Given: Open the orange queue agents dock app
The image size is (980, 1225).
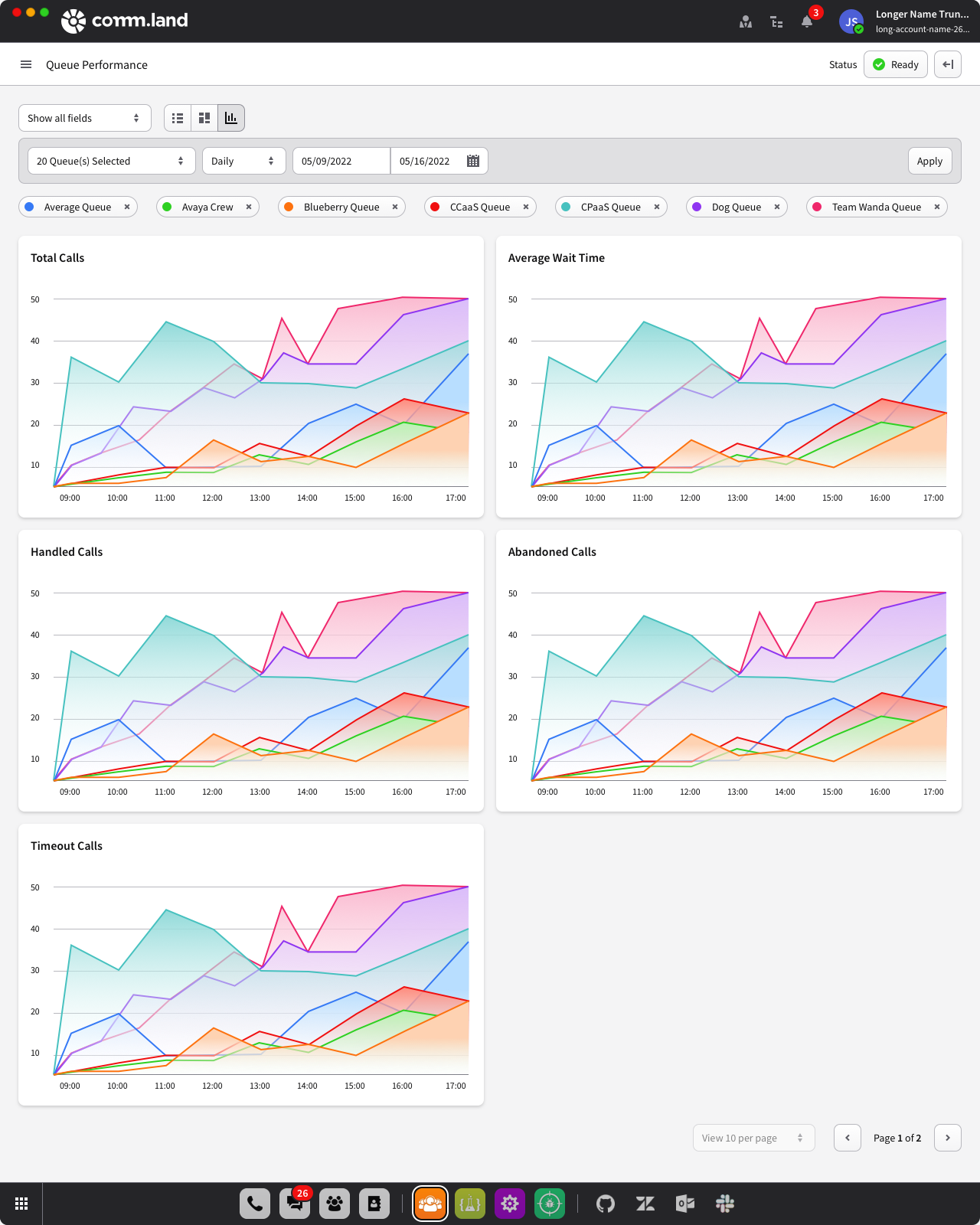Looking at the screenshot, I should [430, 1204].
